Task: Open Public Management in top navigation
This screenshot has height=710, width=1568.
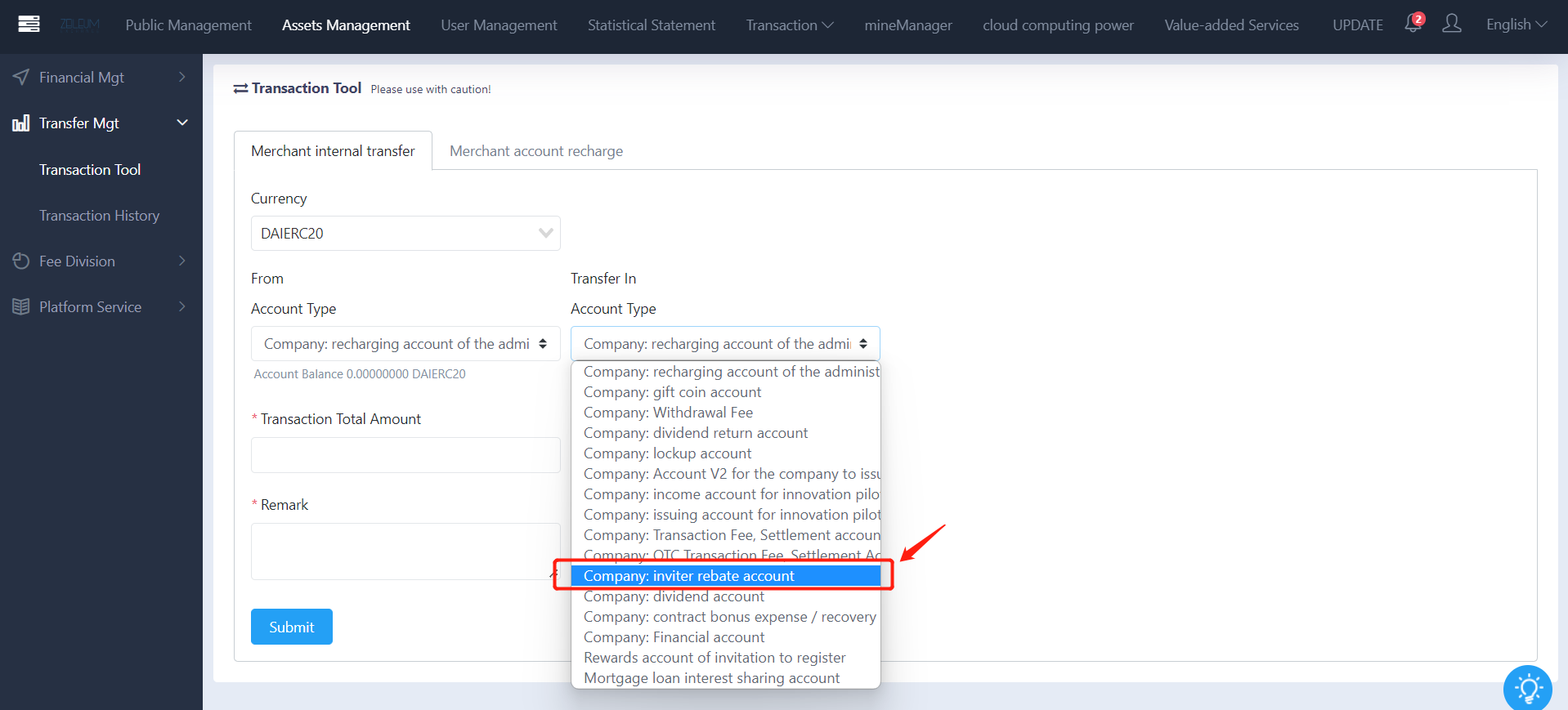Action: tap(189, 25)
